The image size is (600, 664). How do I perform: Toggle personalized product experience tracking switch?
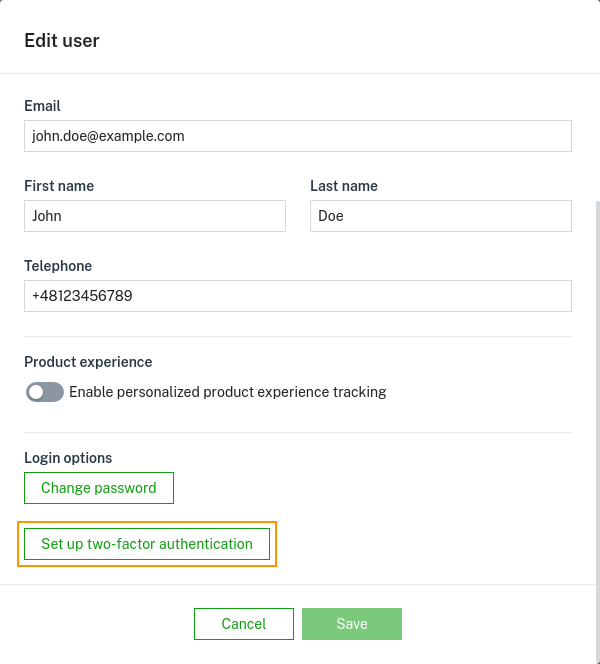coord(45,392)
